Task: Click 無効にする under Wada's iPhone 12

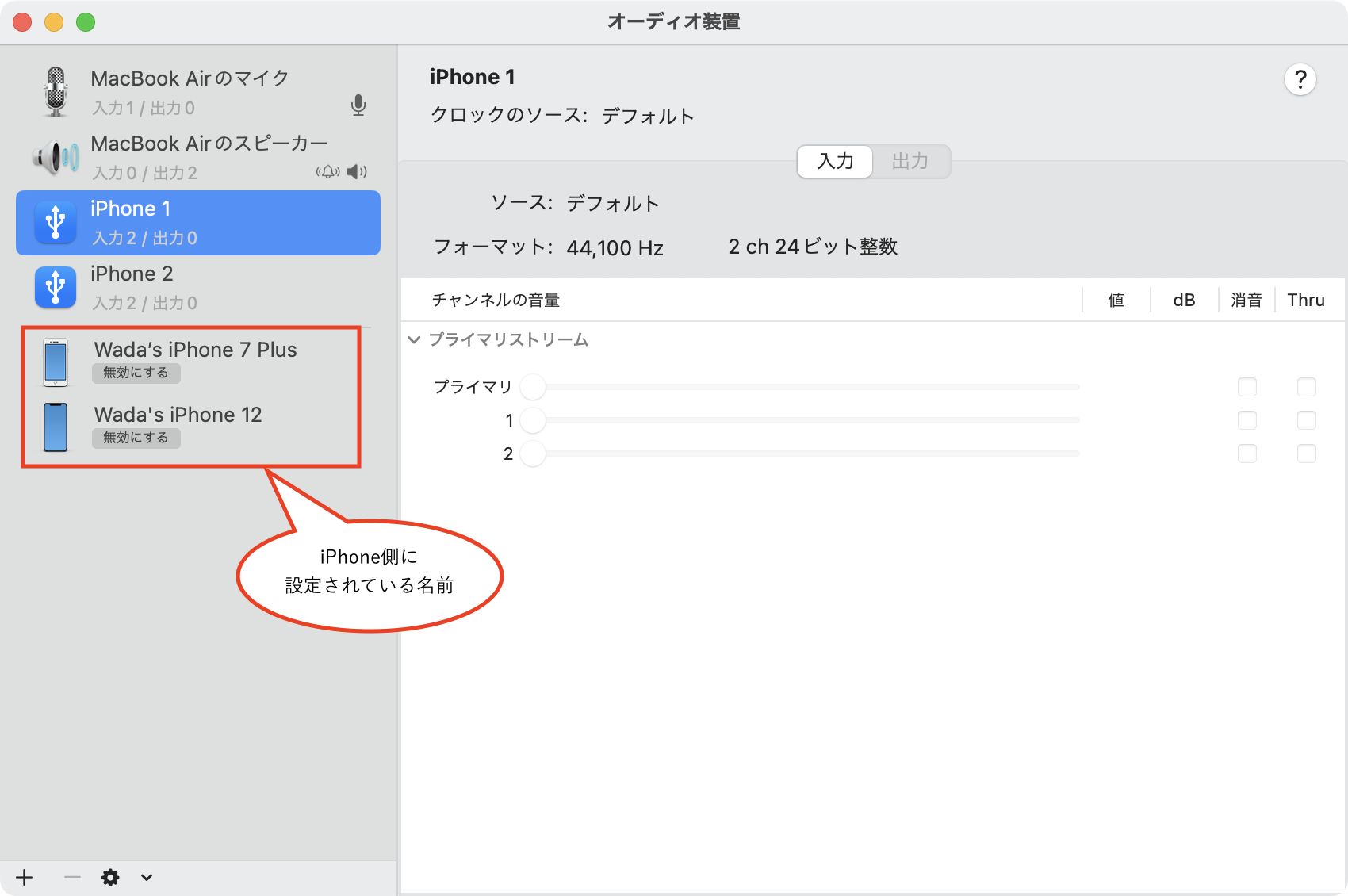Action: pyautogui.click(x=136, y=438)
